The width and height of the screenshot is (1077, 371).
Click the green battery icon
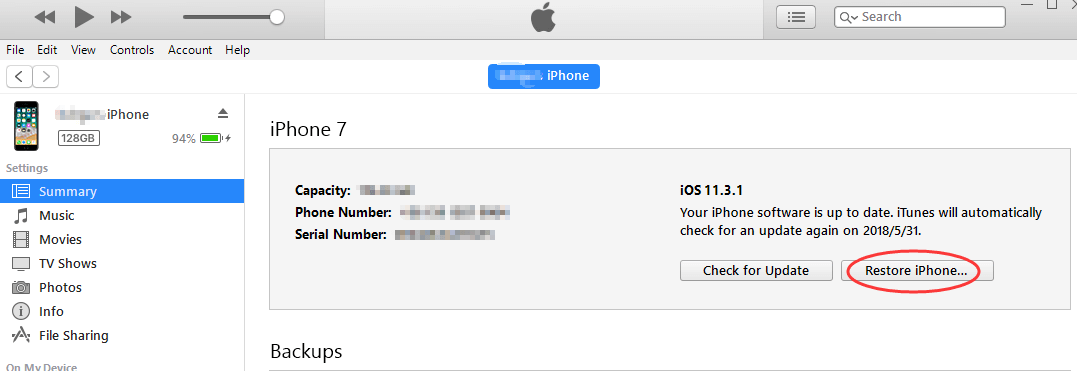(212, 139)
